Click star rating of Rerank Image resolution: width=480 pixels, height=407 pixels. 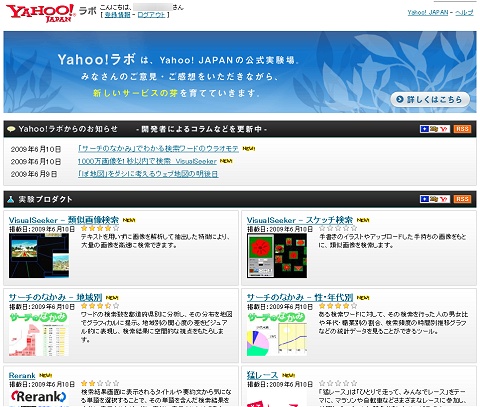coord(100,383)
